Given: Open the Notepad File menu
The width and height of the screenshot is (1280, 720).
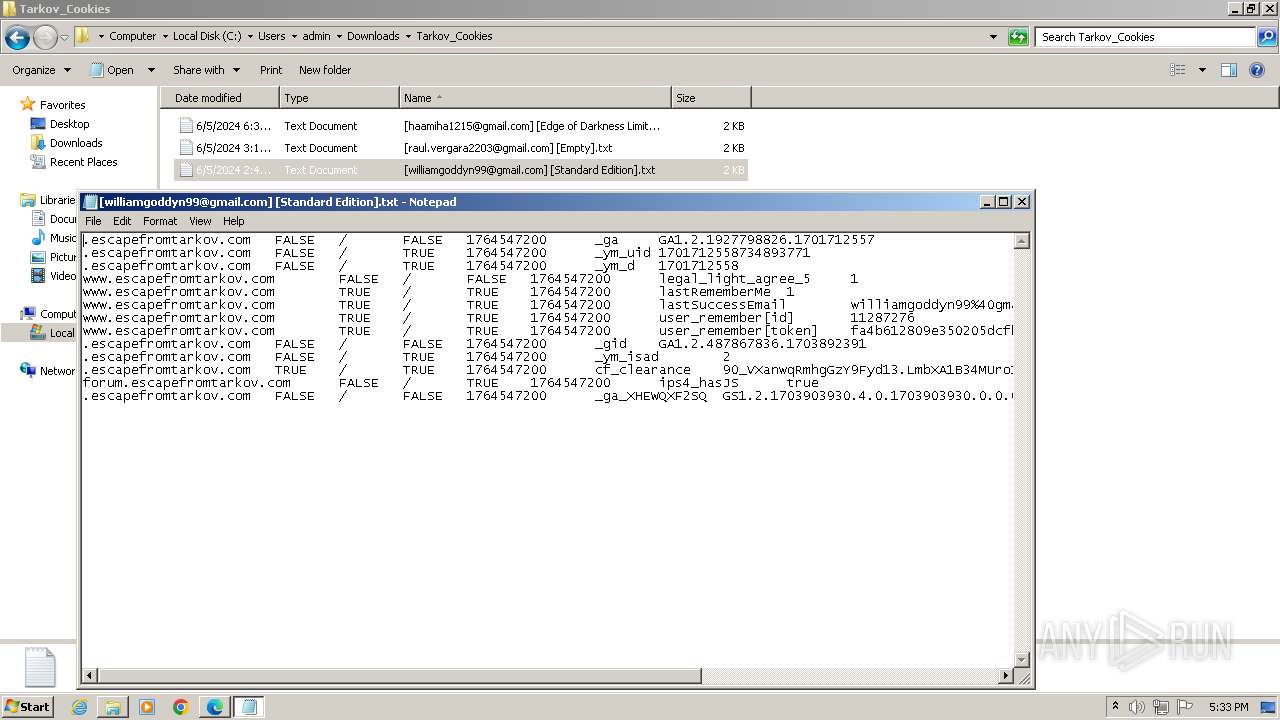Looking at the screenshot, I should click(x=93, y=221).
